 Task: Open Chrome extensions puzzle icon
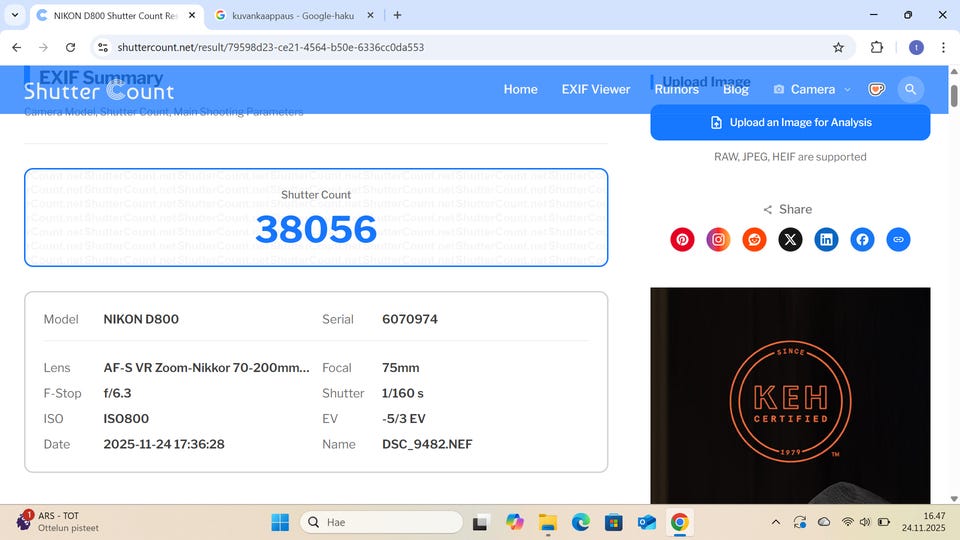pos(877,47)
